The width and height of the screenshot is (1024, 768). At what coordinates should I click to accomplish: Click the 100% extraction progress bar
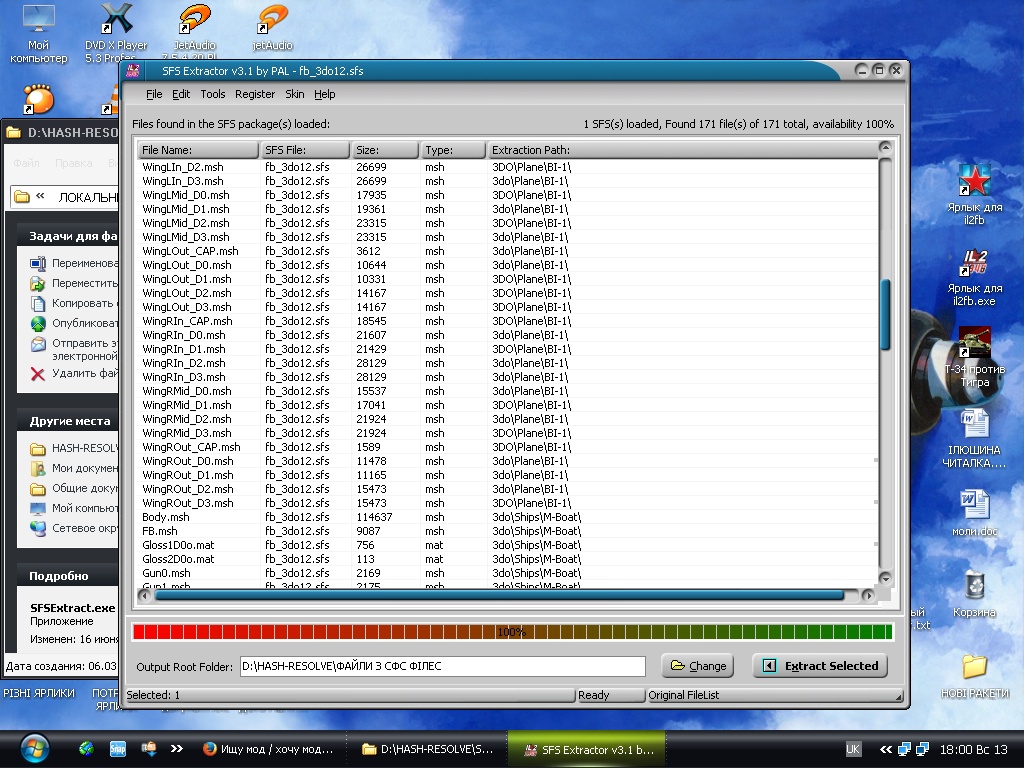pyautogui.click(x=512, y=632)
